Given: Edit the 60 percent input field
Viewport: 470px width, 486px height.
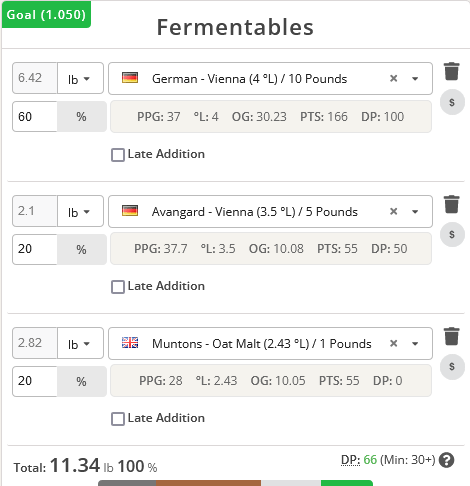Looking at the screenshot, I should pos(35,117).
